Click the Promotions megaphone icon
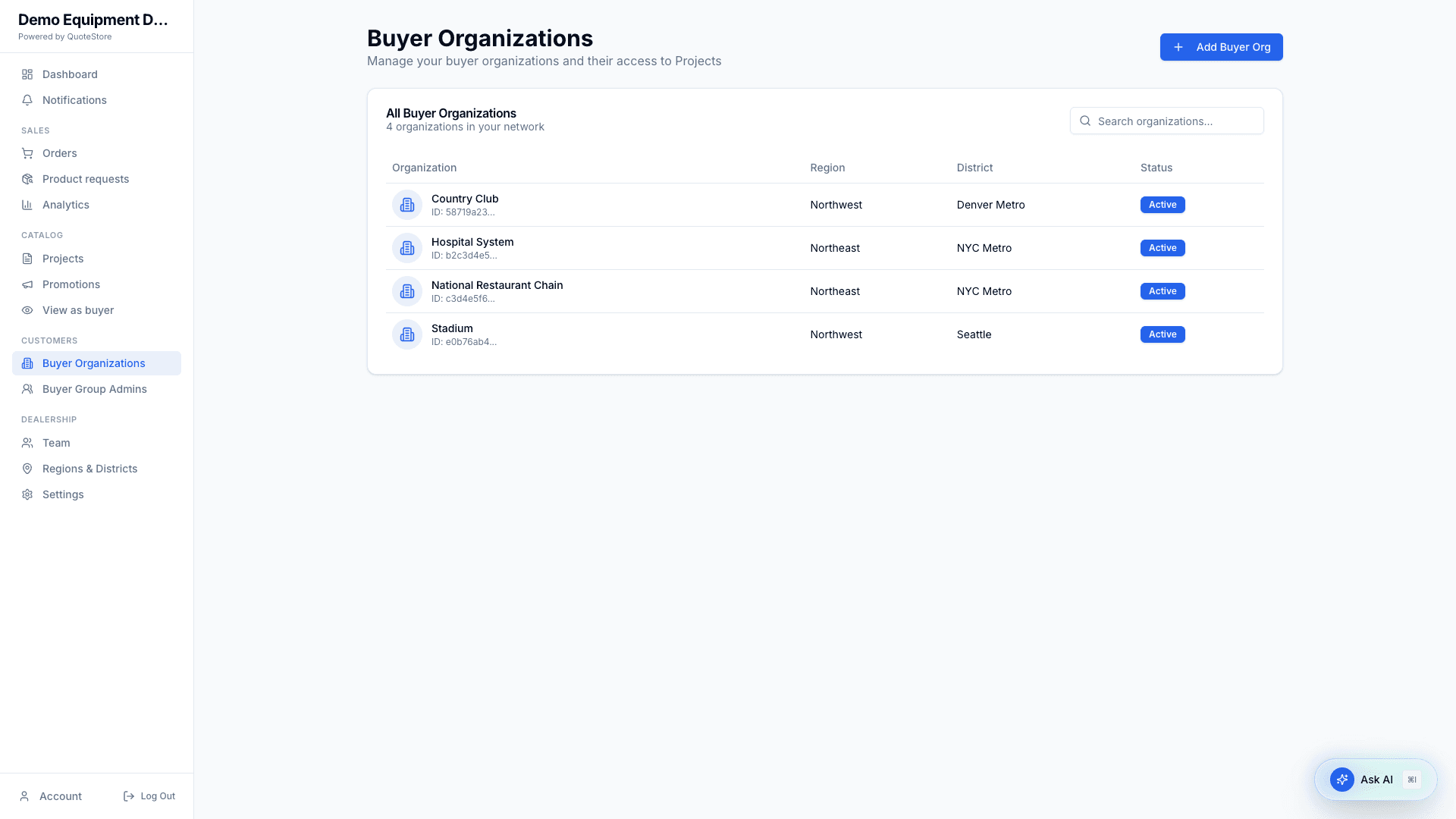The height and width of the screenshot is (819, 1456). (x=27, y=284)
